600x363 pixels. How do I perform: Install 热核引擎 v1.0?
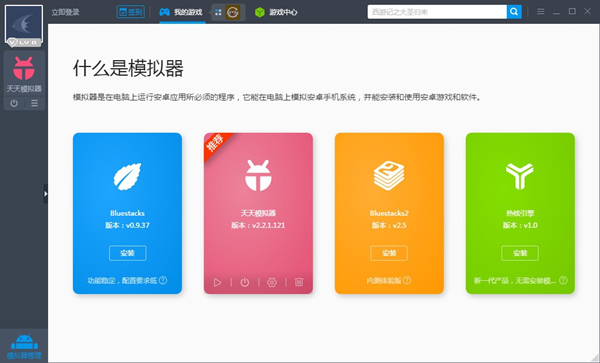[x=520, y=253]
